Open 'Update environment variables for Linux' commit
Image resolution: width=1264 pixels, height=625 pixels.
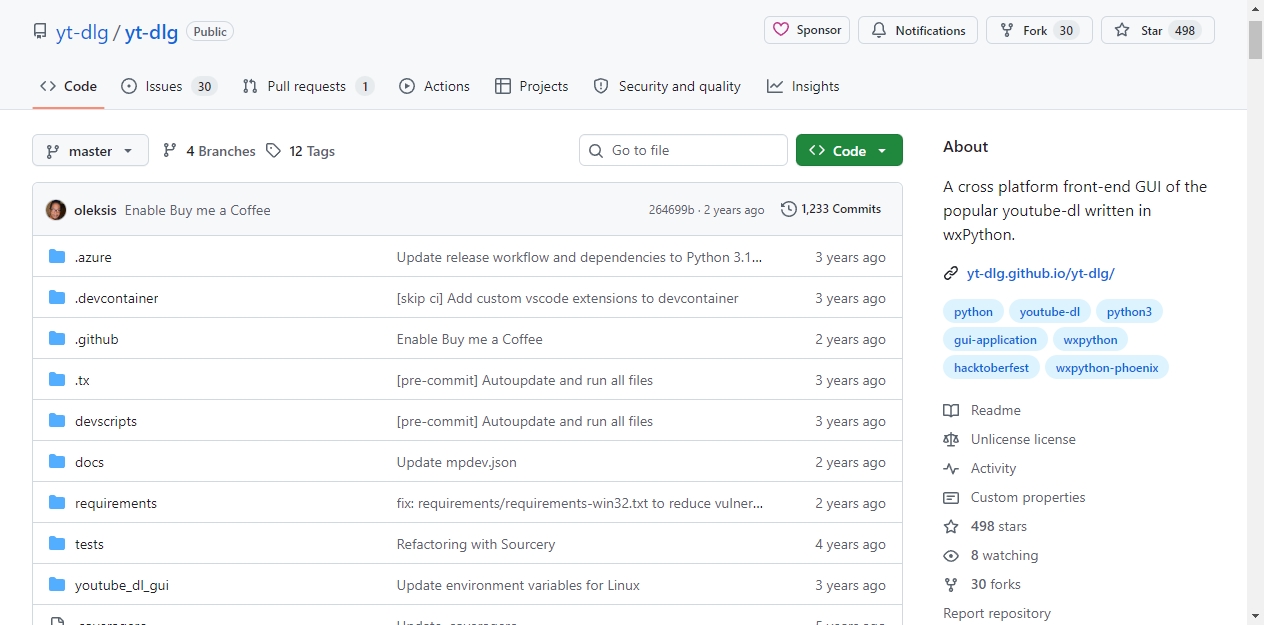[x=518, y=585]
